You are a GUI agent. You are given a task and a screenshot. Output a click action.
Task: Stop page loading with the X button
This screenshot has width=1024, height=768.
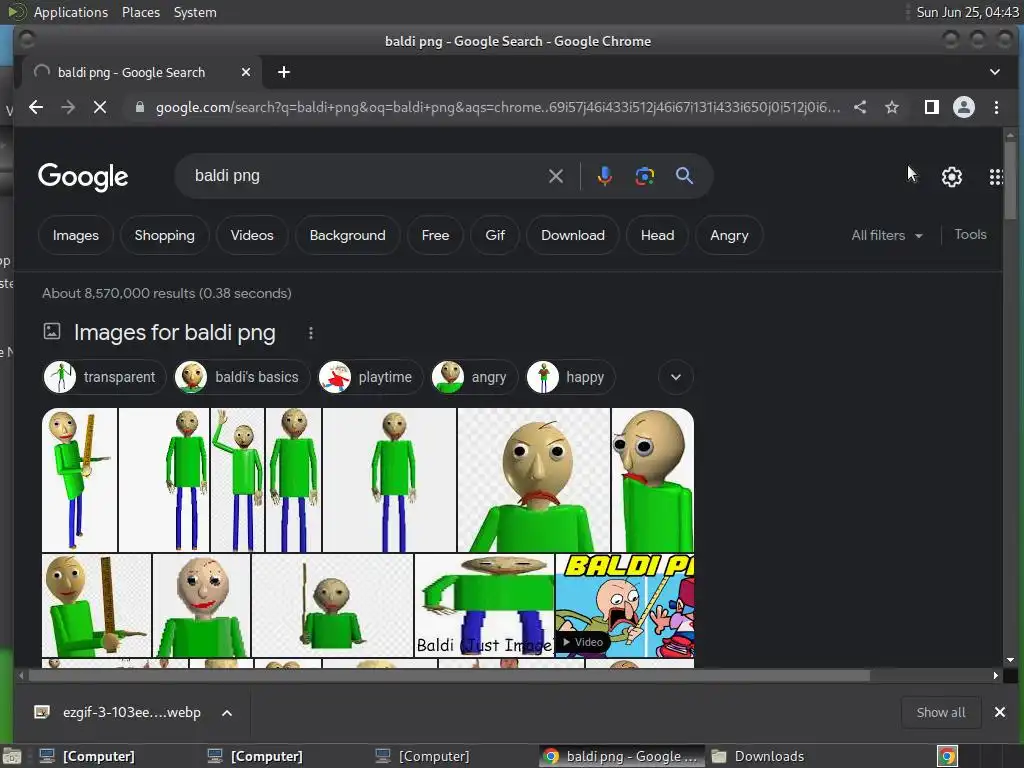coord(100,107)
